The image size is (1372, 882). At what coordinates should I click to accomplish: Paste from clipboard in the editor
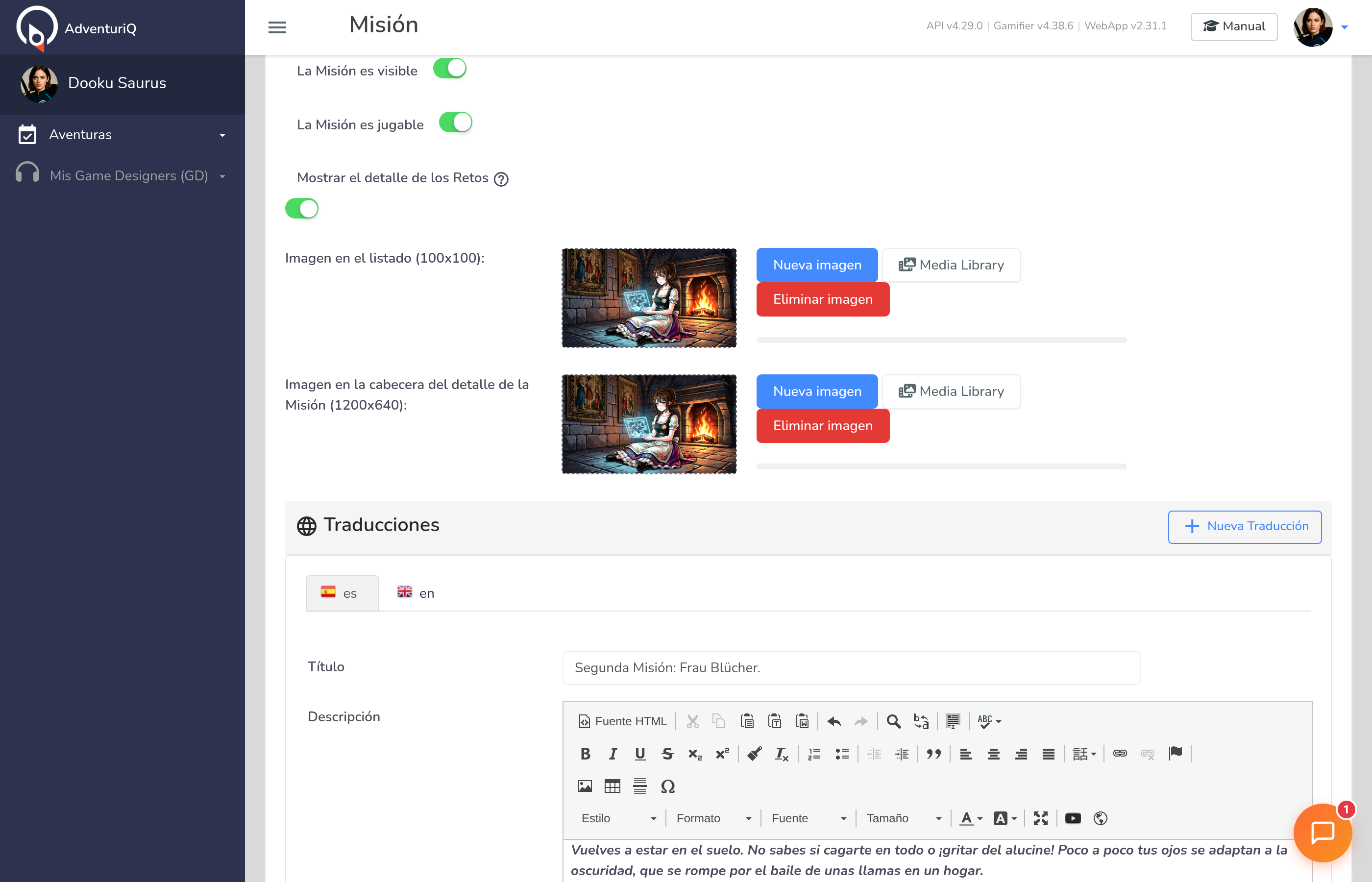point(747,721)
